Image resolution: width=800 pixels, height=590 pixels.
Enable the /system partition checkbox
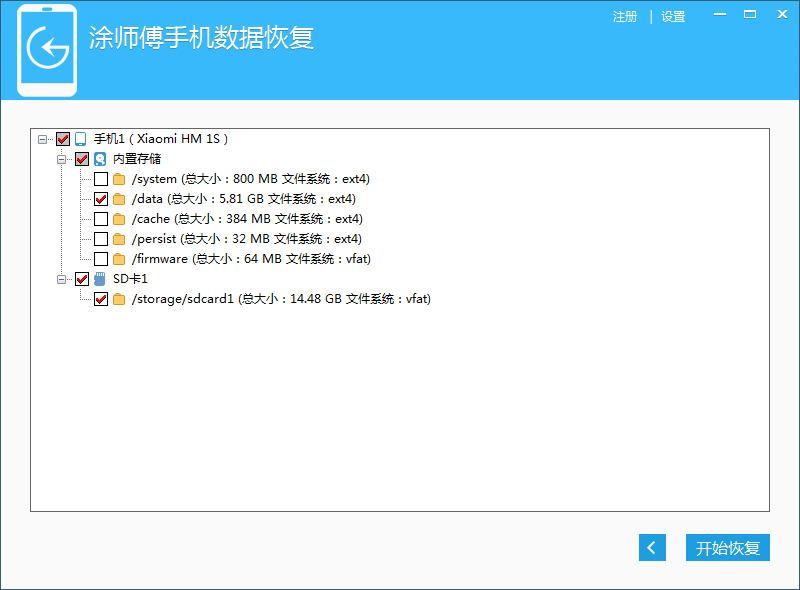point(101,179)
